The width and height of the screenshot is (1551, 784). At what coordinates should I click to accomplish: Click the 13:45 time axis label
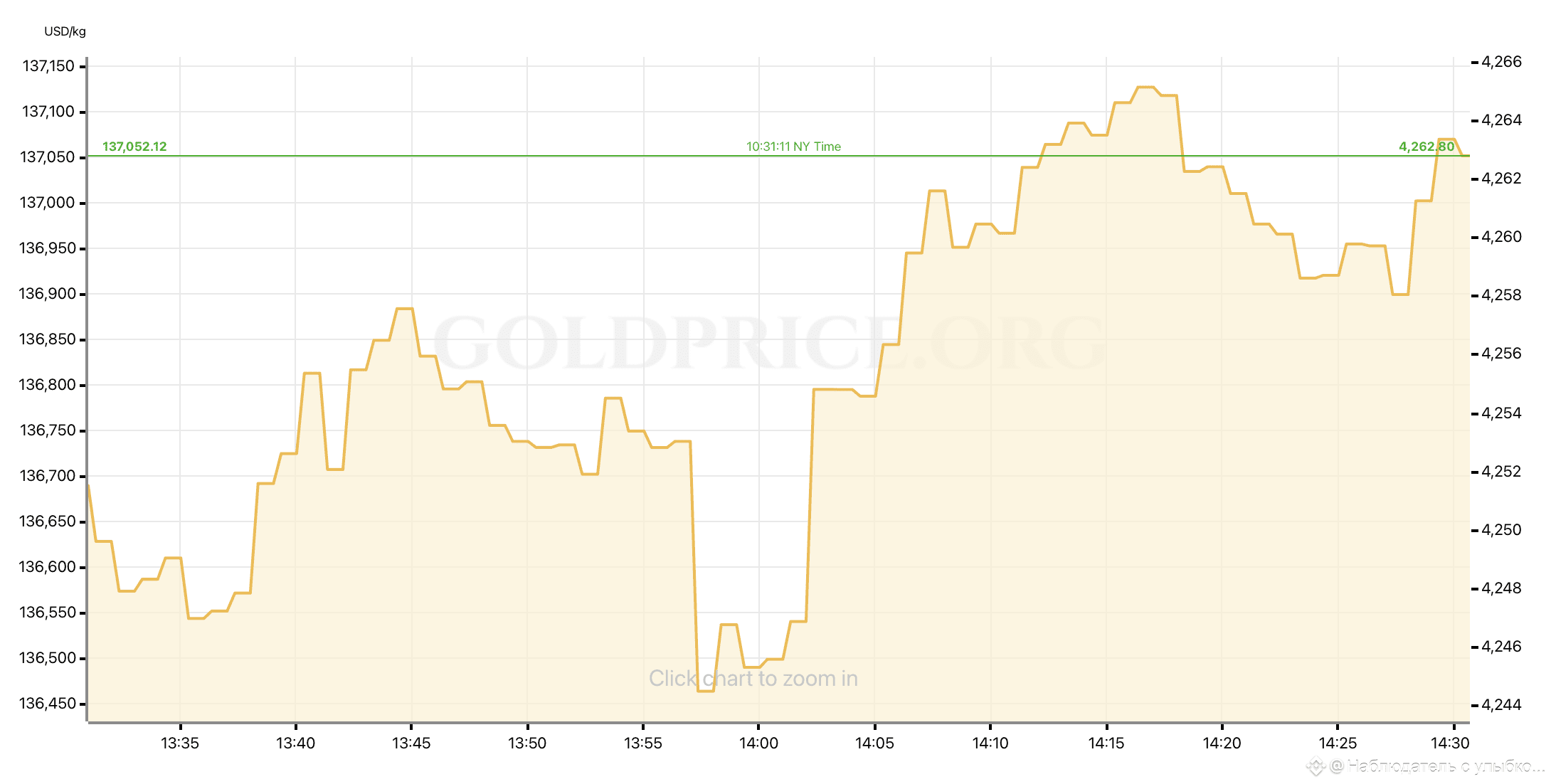[411, 743]
